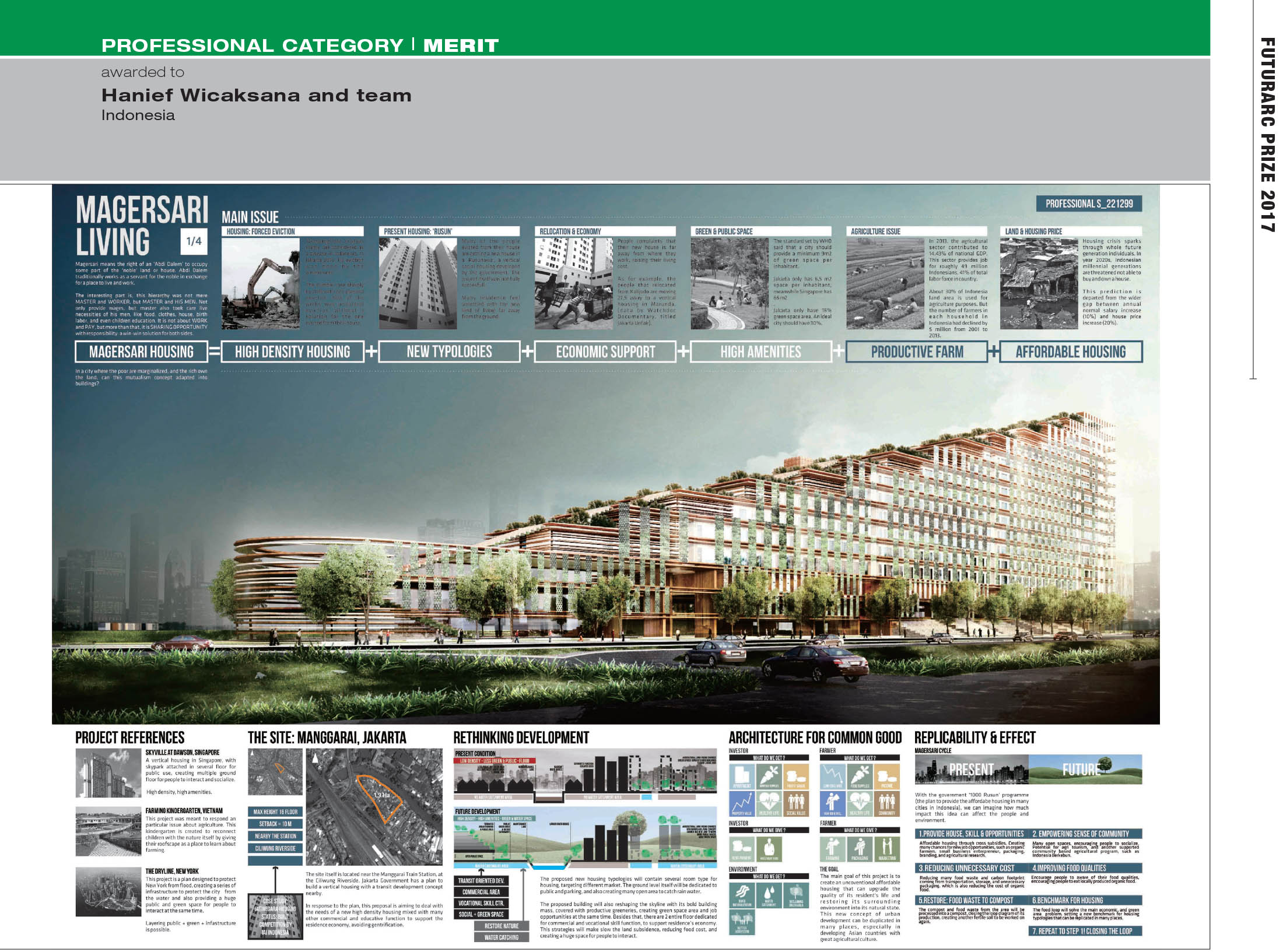Click the Better Ecosystem trees icon
1283x952 pixels.
pyautogui.click(x=742, y=922)
